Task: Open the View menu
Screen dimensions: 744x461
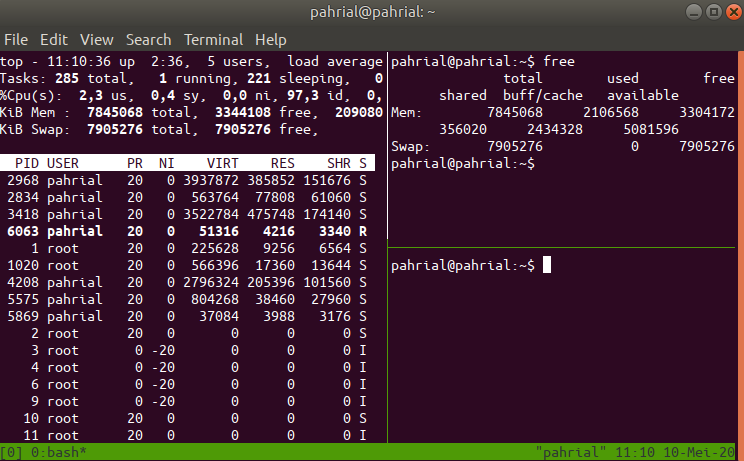Action: click(96, 40)
